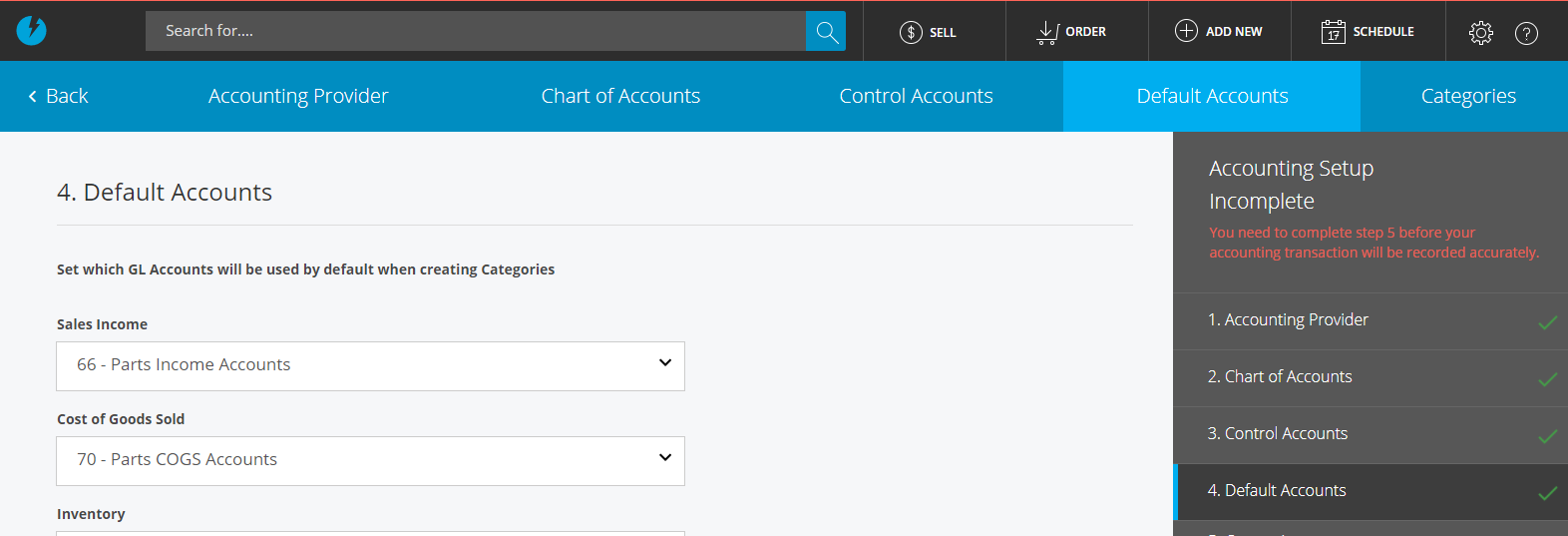Click the 'Inventory' field label
The image size is (1568, 536).
91,514
